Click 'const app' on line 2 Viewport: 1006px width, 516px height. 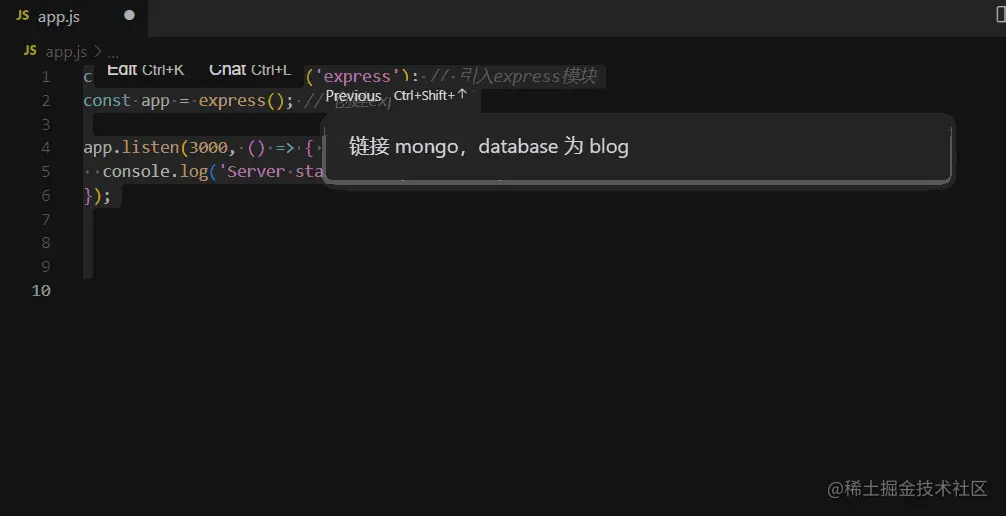pyautogui.click(x=126, y=101)
